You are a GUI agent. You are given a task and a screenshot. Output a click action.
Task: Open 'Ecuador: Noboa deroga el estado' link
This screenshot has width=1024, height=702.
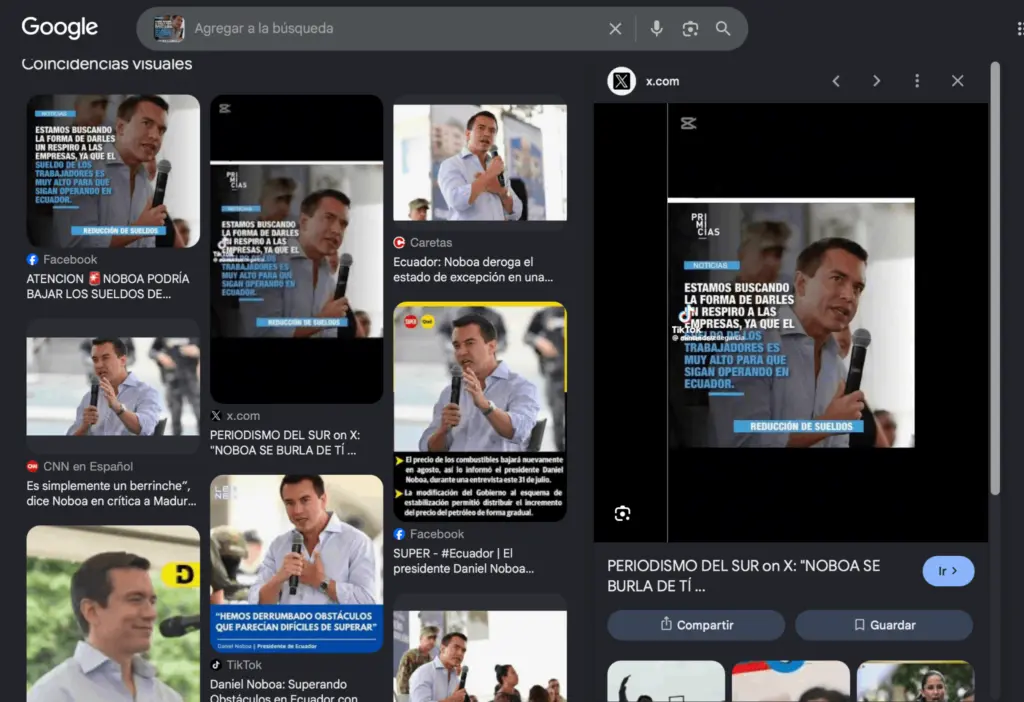(x=473, y=270)
